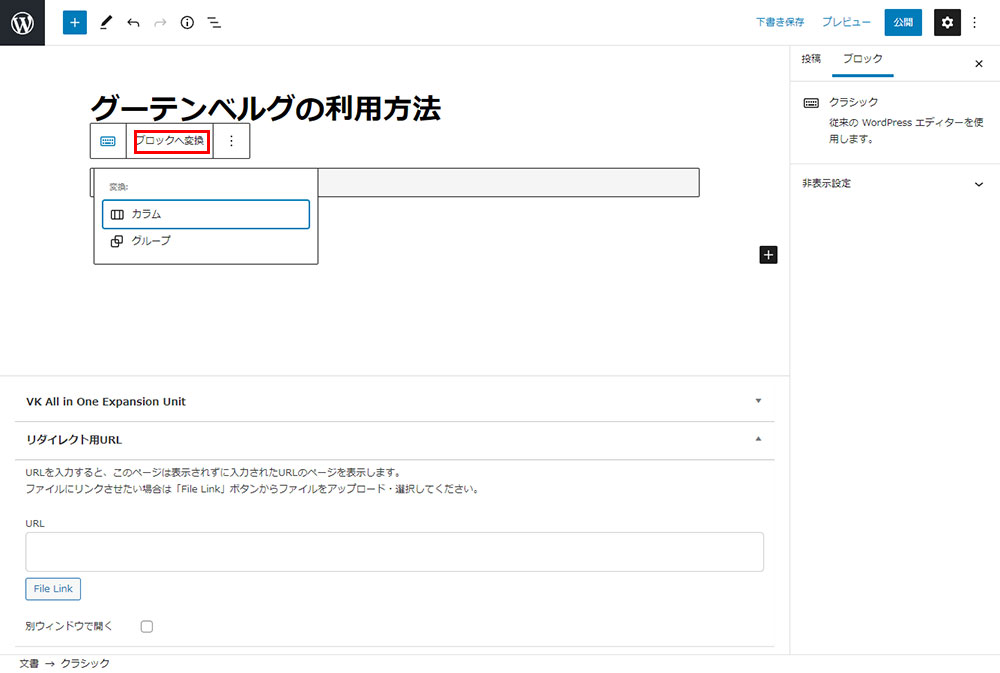Viewport: 1000px width, 673px height.
Task: Enable the 別ウィンドウで開く checkbox
Action: coord(147,626)
